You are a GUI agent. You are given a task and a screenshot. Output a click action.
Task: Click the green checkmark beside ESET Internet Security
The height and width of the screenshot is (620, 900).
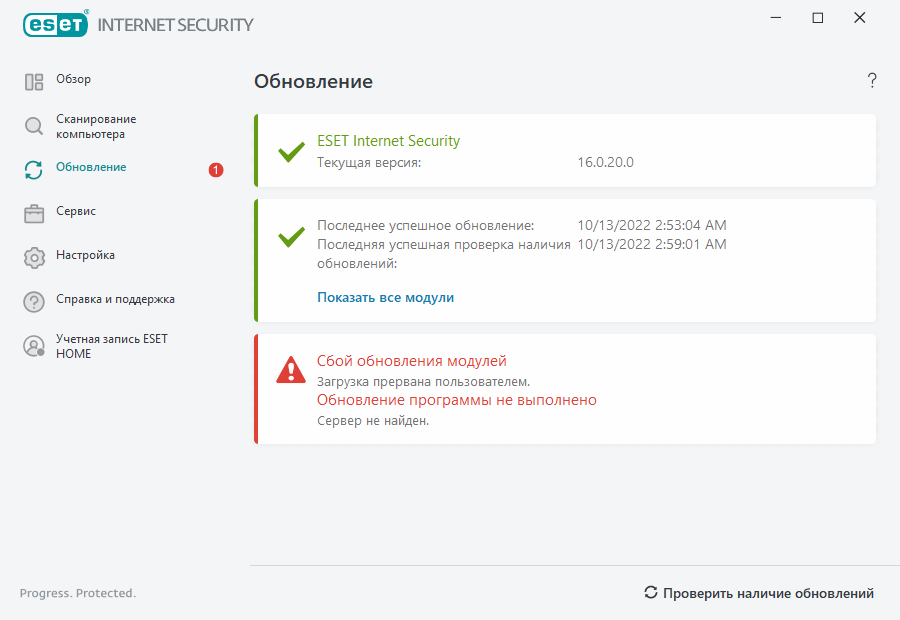pos(290,152)
